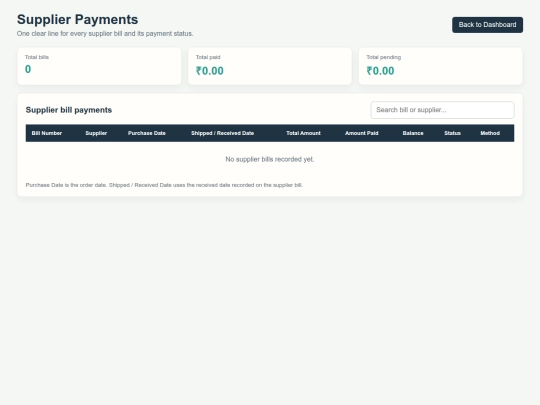Viewport: 540px width, 405px height.
Task: Click 'No supplier bills recorded yet.' message
Action: [270, 159]
